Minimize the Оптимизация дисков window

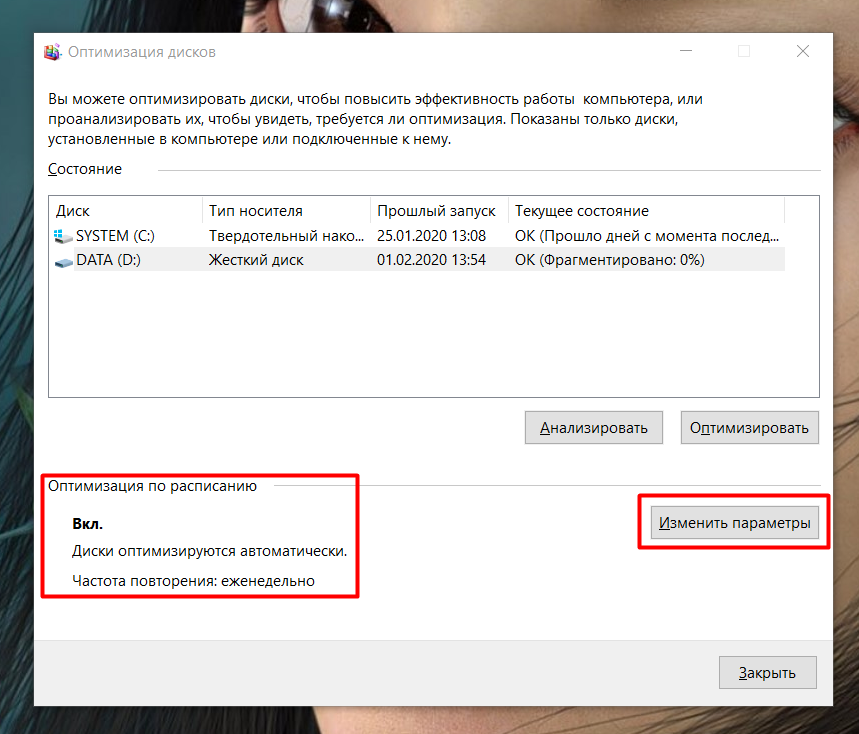(685, 52)
